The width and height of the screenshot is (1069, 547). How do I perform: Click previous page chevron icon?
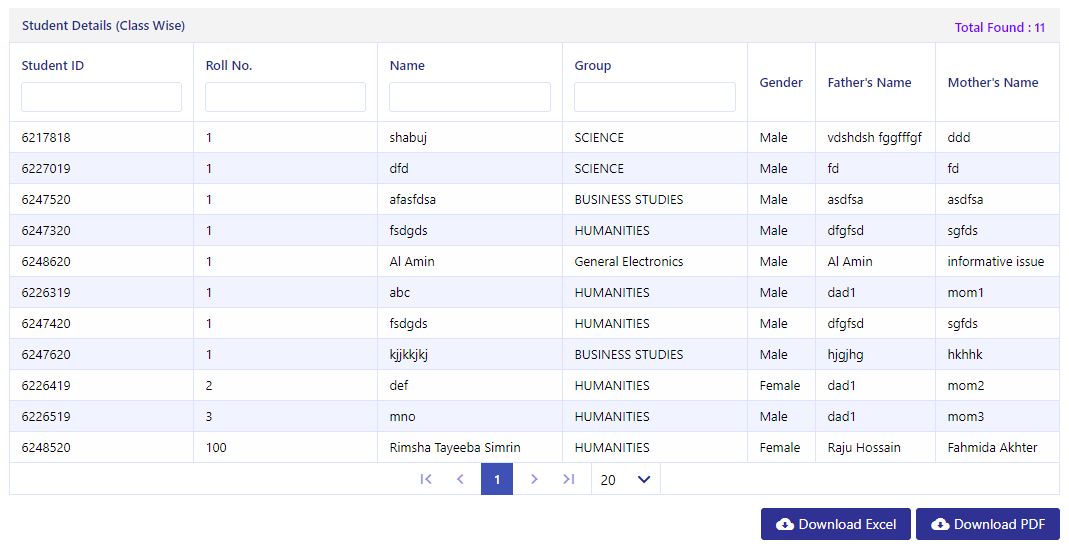click(x=460, y=479)
